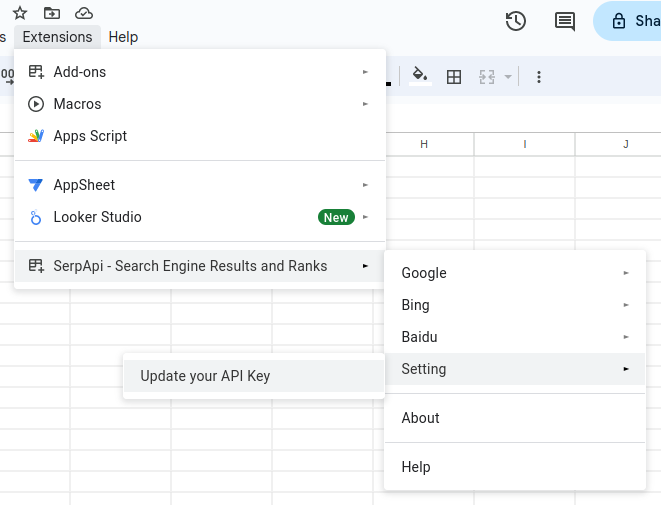Expand the Google submenu
This screenshot has height=505, width=661.
[515, 273]
